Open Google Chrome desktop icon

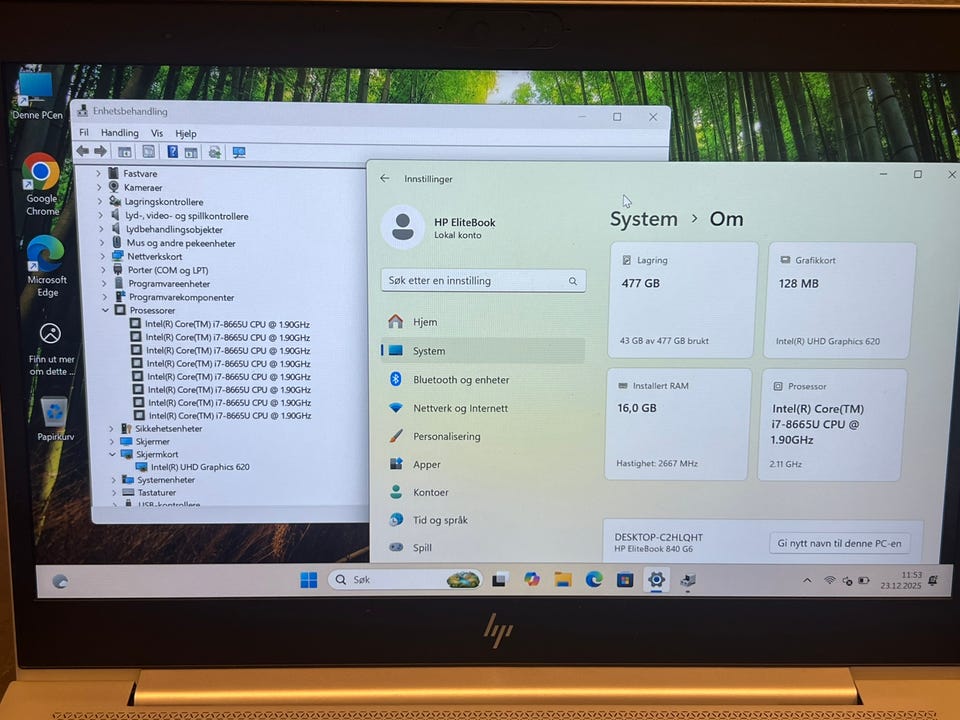point(42,184)
